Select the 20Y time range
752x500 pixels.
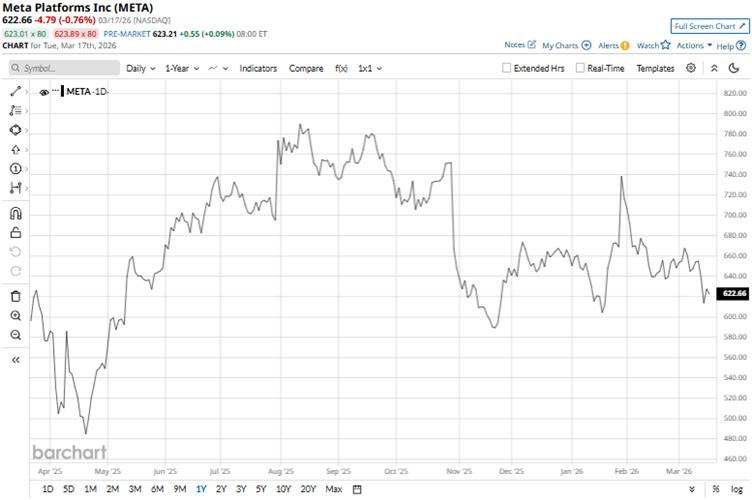[x=308, y=489]
